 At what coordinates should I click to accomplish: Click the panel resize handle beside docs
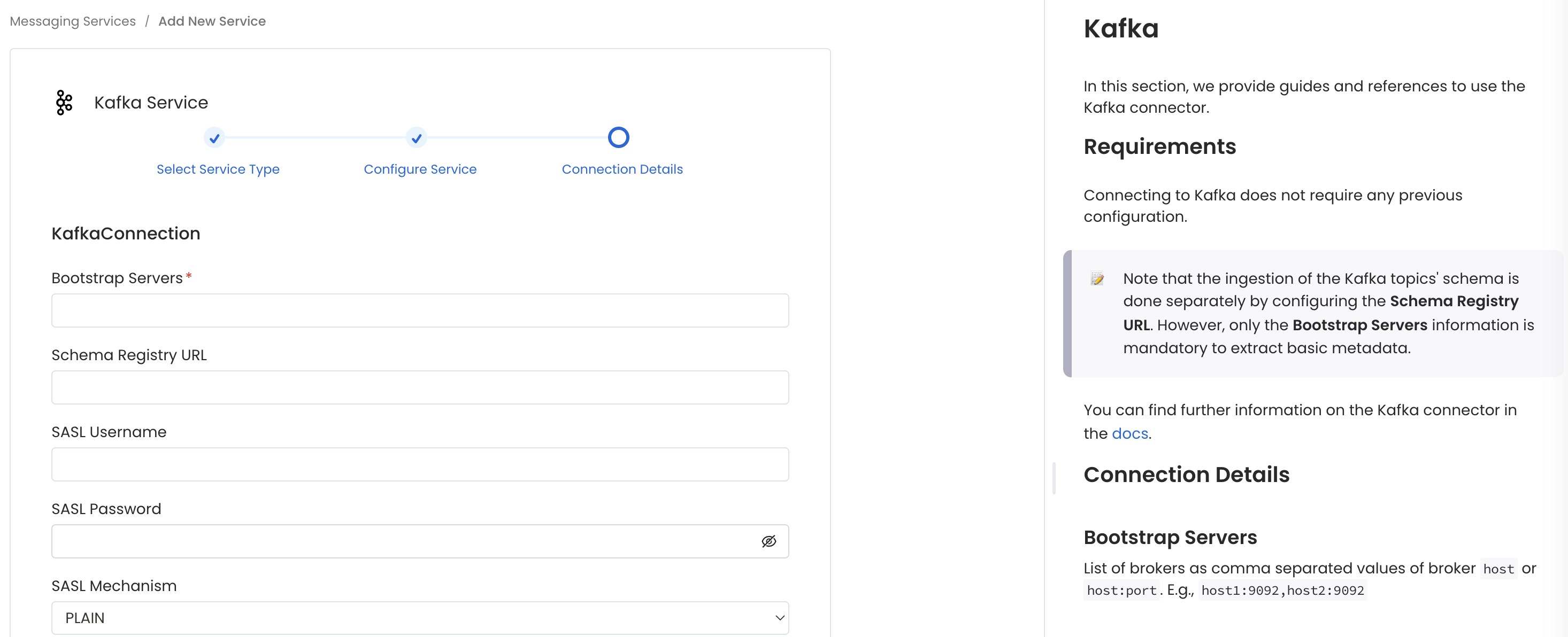pyautogui.click(x=1054, y=478)
